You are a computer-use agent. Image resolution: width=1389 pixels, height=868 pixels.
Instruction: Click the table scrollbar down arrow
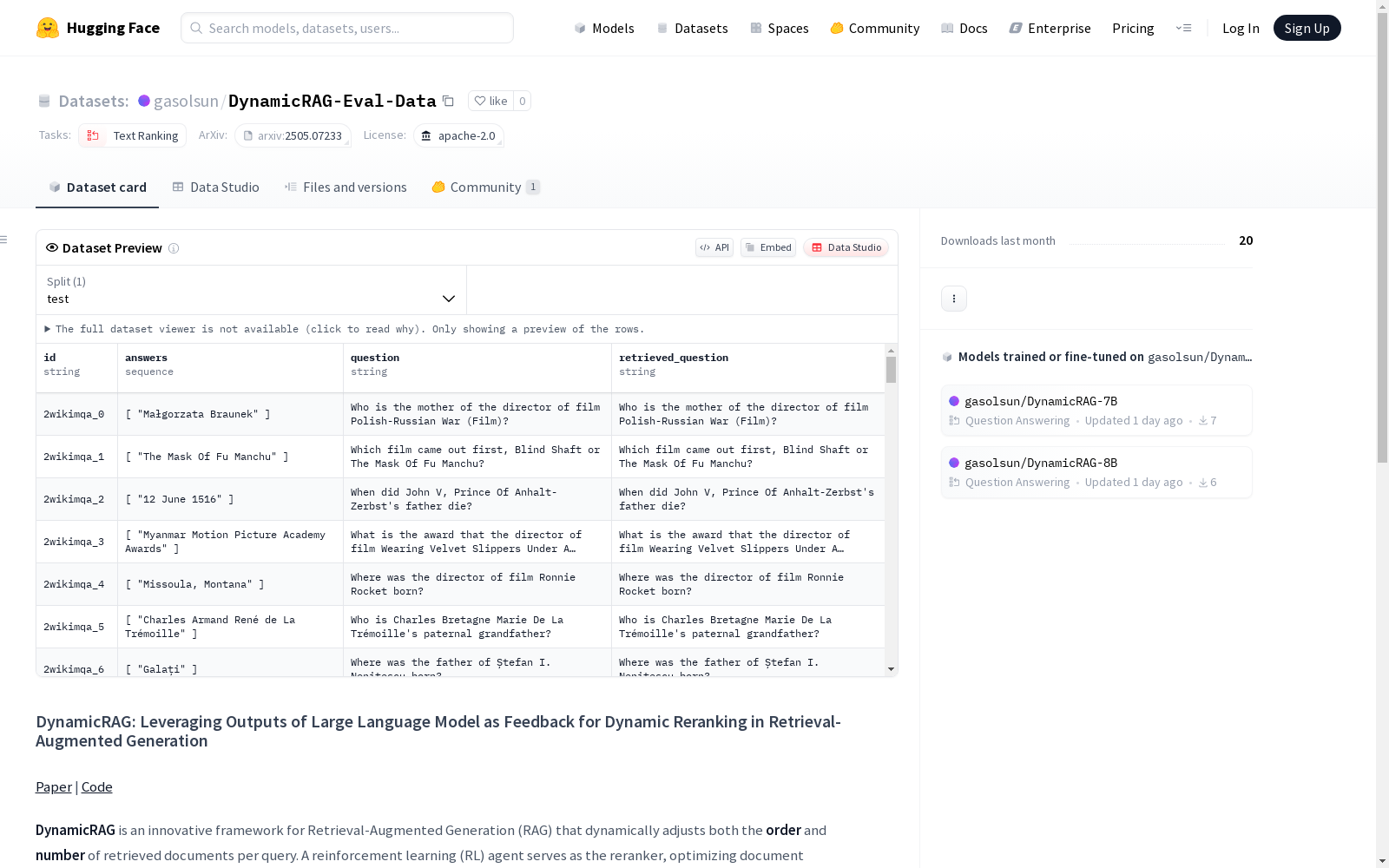891,669
